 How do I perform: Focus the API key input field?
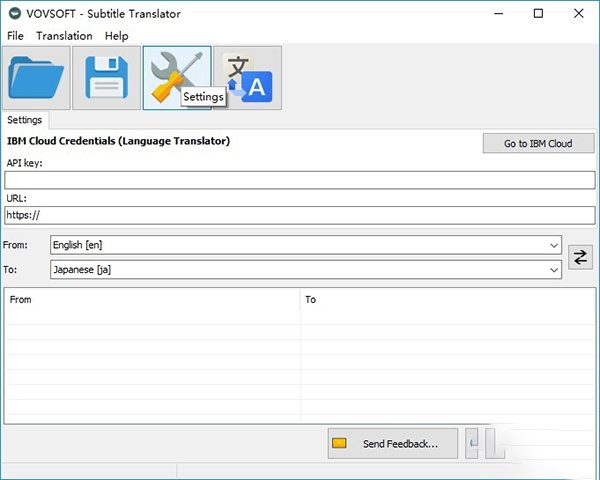[300, 180]
